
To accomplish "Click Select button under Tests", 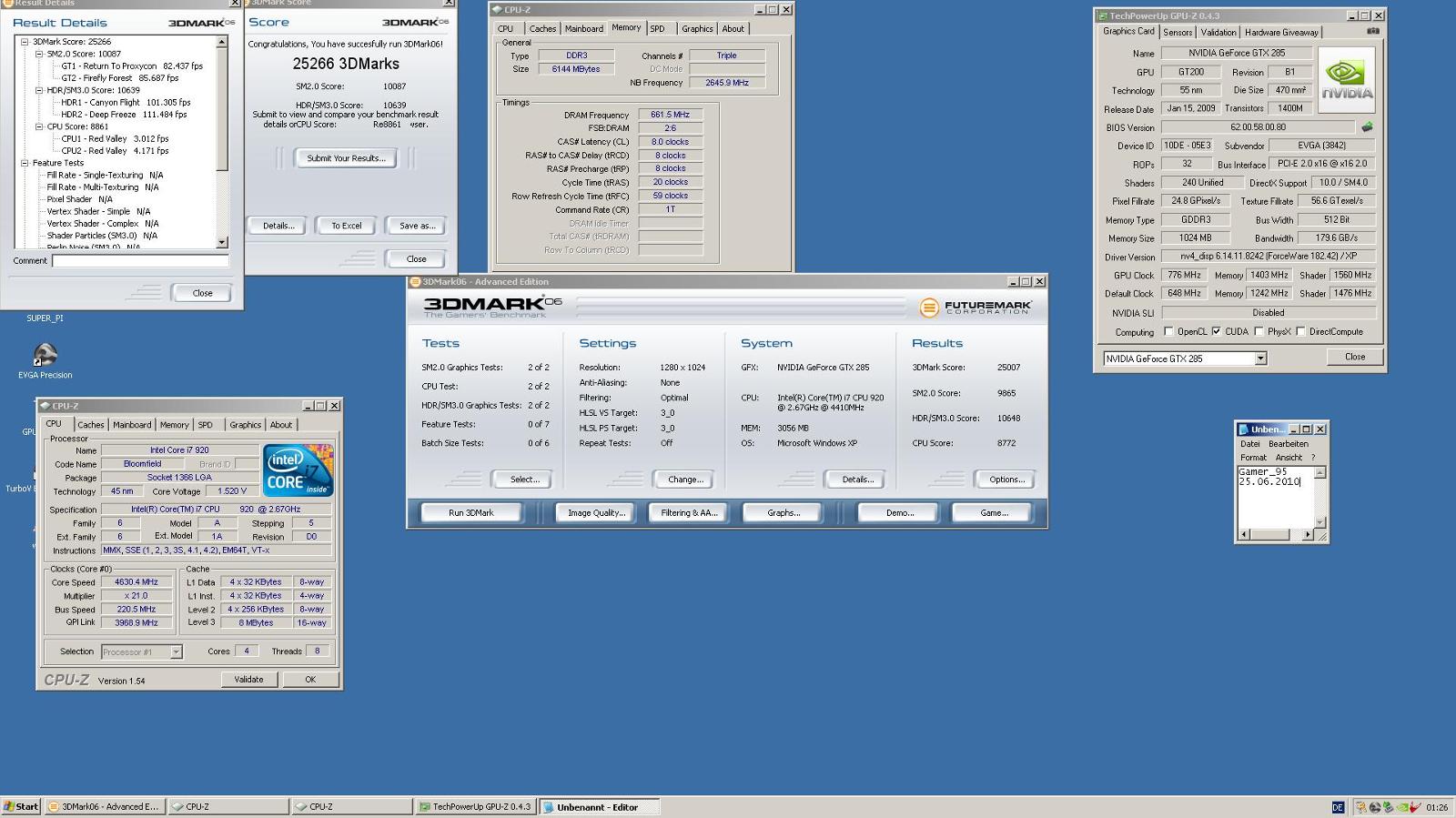I will tap(524, 480).
